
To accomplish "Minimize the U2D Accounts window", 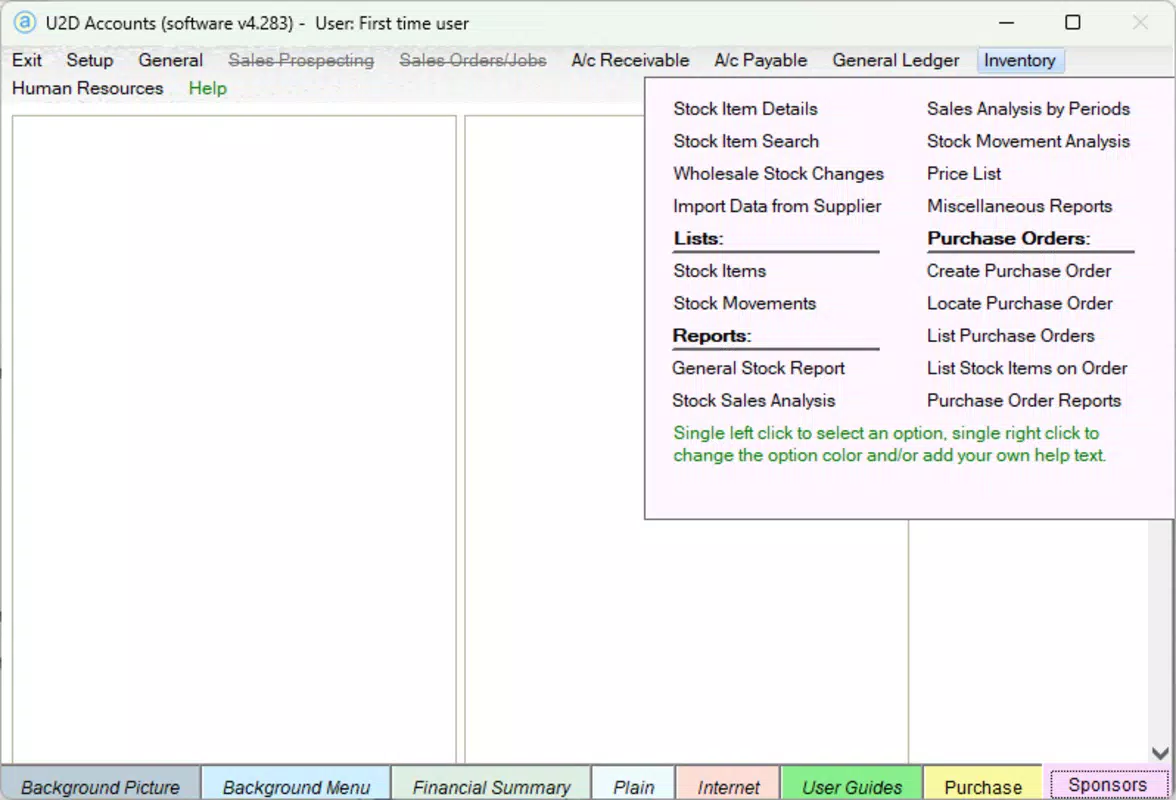I will tap(1006, 22).
